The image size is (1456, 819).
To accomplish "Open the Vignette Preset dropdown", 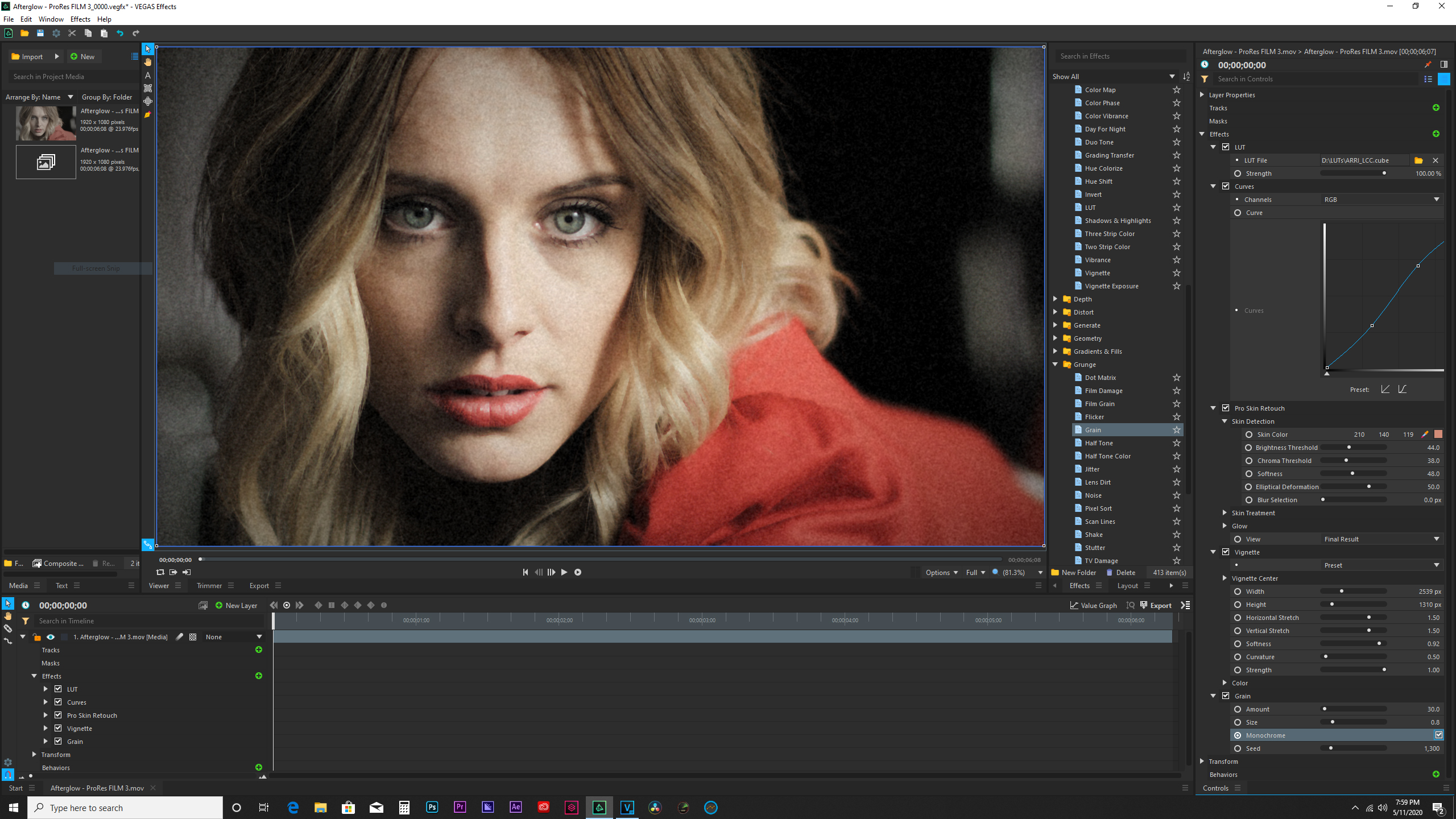I will point(1381,565).
